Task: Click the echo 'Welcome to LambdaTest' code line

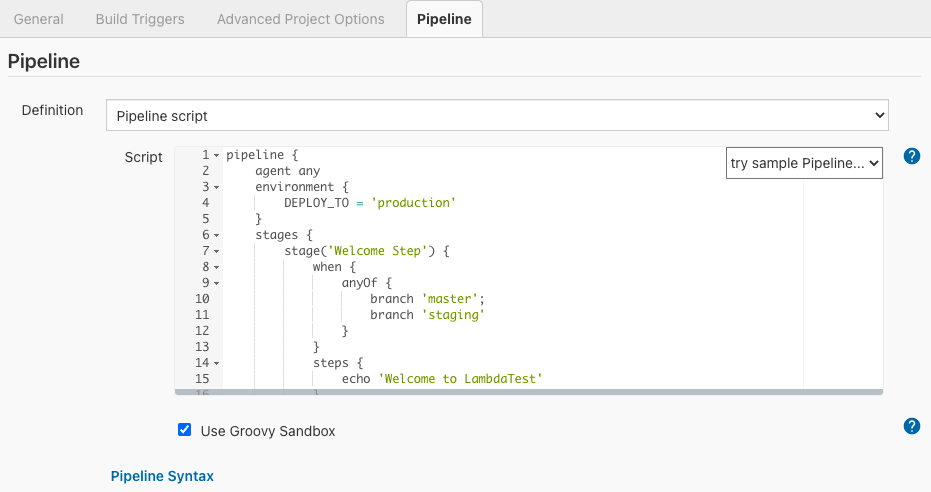Action: 441,379
